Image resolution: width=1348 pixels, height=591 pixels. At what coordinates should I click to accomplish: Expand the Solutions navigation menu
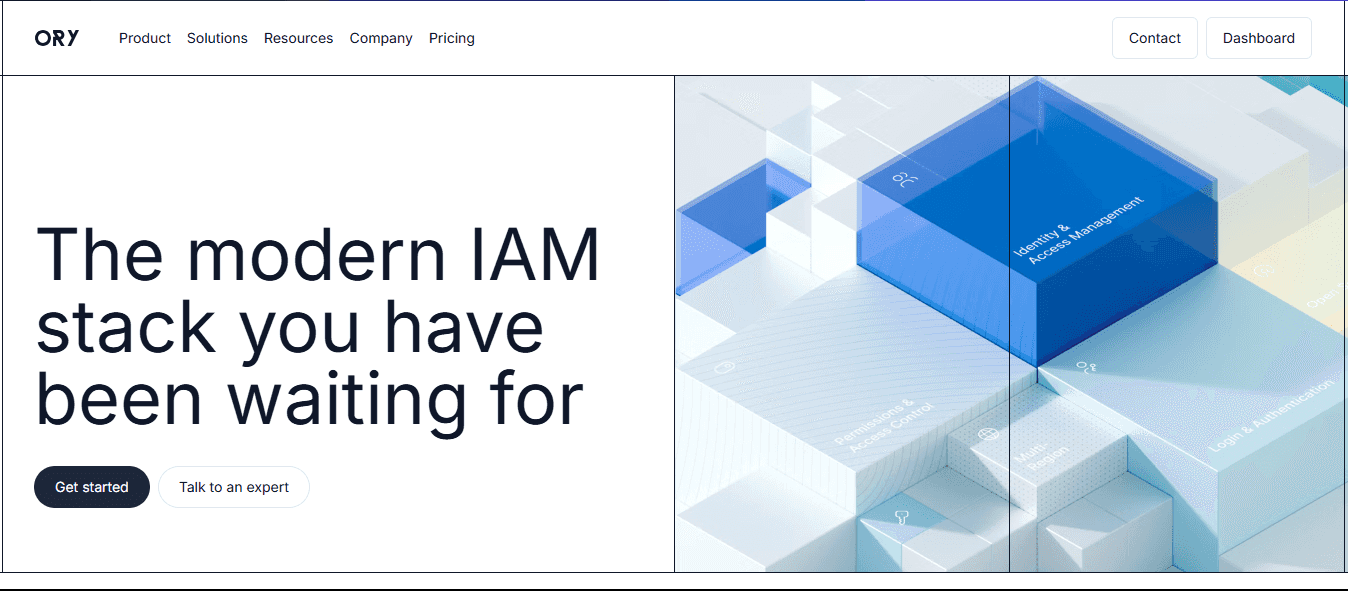(217, 38)
